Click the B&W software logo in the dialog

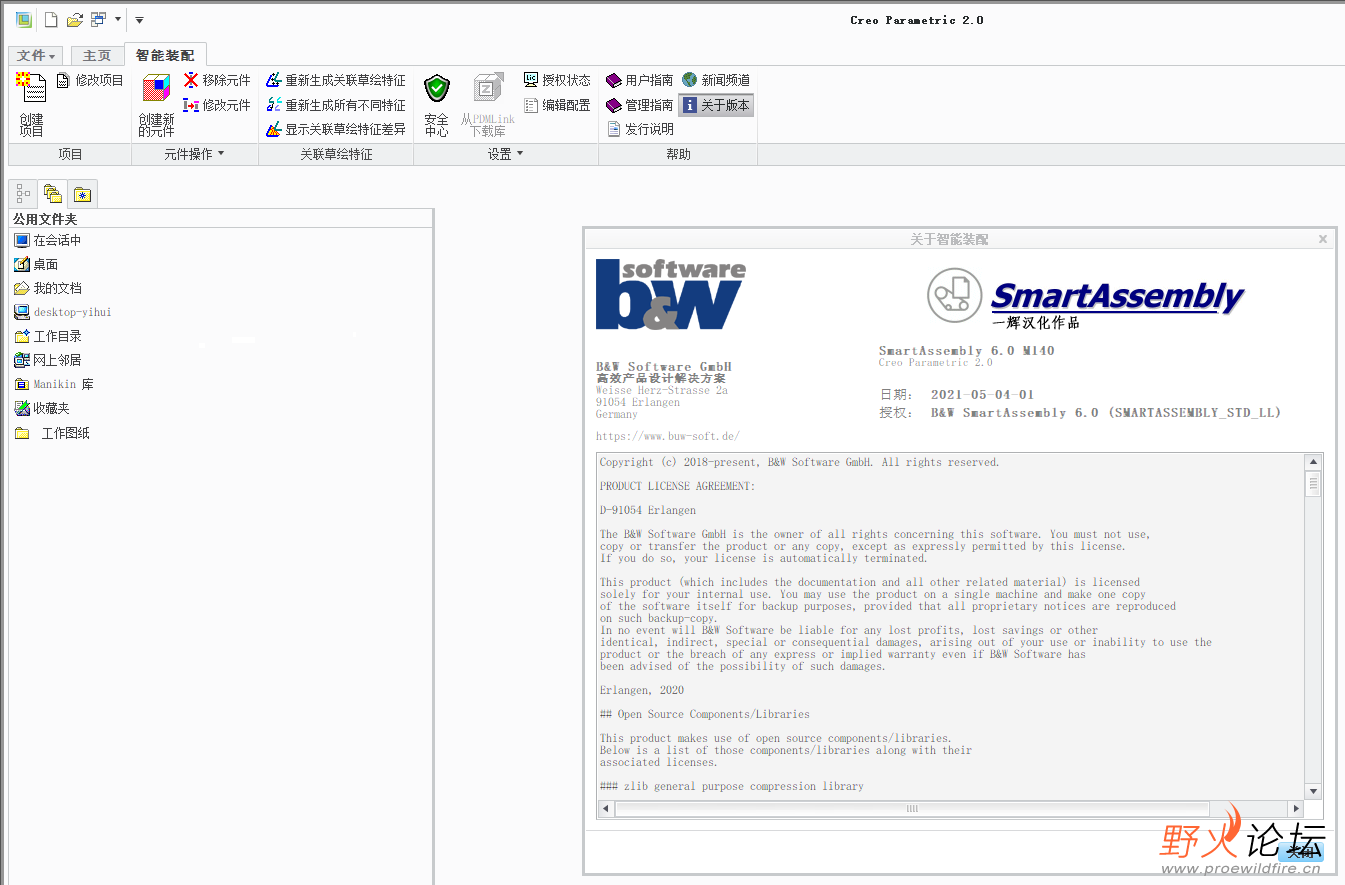(x=670, y=295)
